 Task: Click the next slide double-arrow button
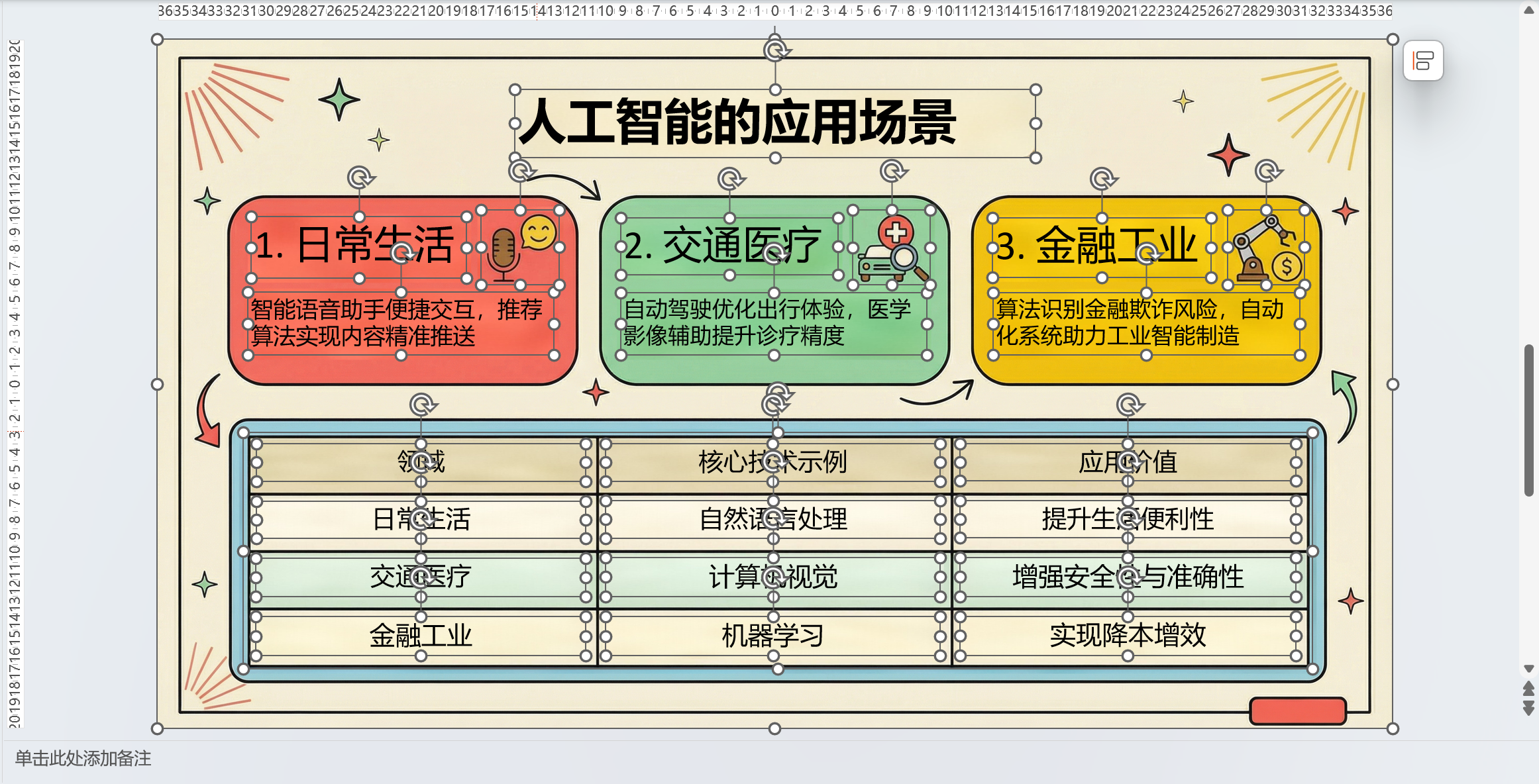pyautogui.click(x=1528, y=709)
